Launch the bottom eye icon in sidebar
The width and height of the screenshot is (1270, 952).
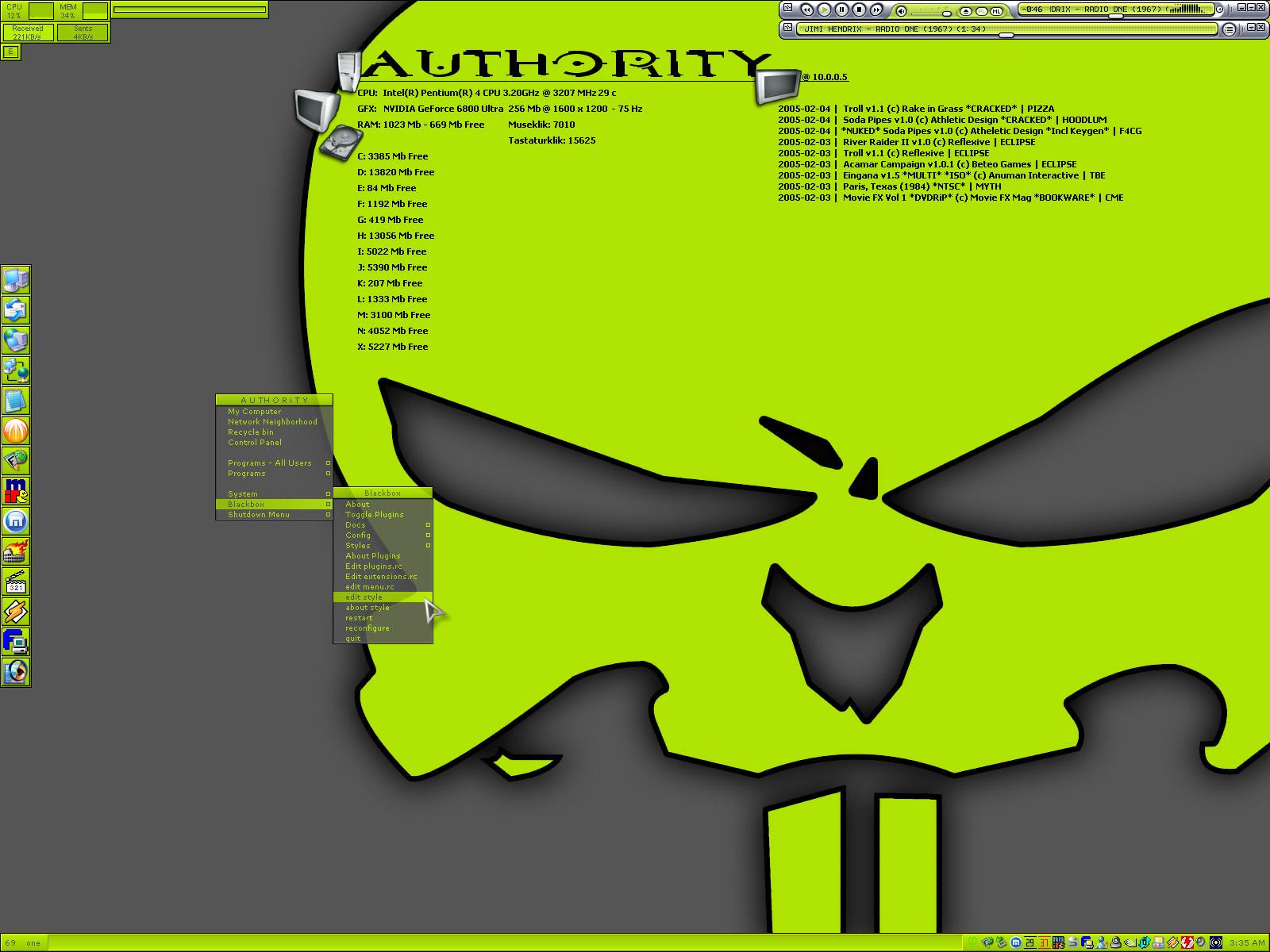[x=16, y=671]
